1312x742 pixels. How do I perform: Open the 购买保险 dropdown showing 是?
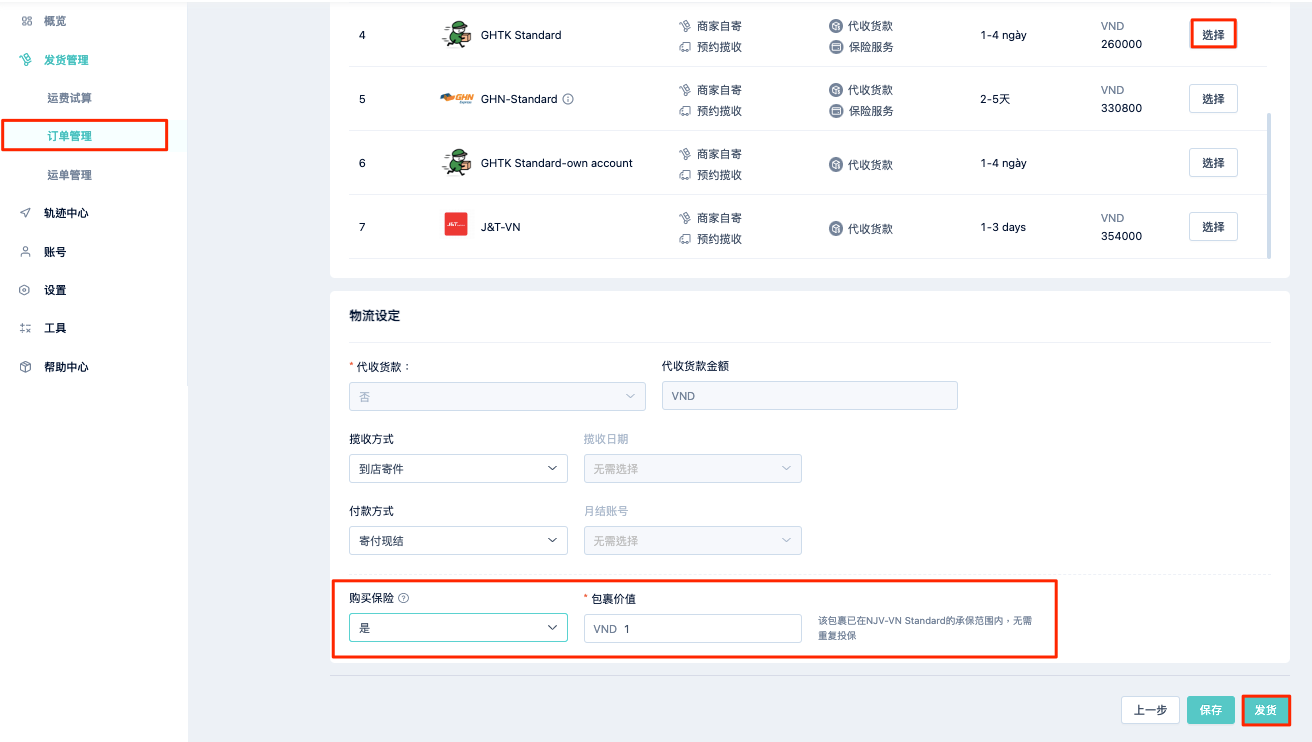(x=458, y=628)
